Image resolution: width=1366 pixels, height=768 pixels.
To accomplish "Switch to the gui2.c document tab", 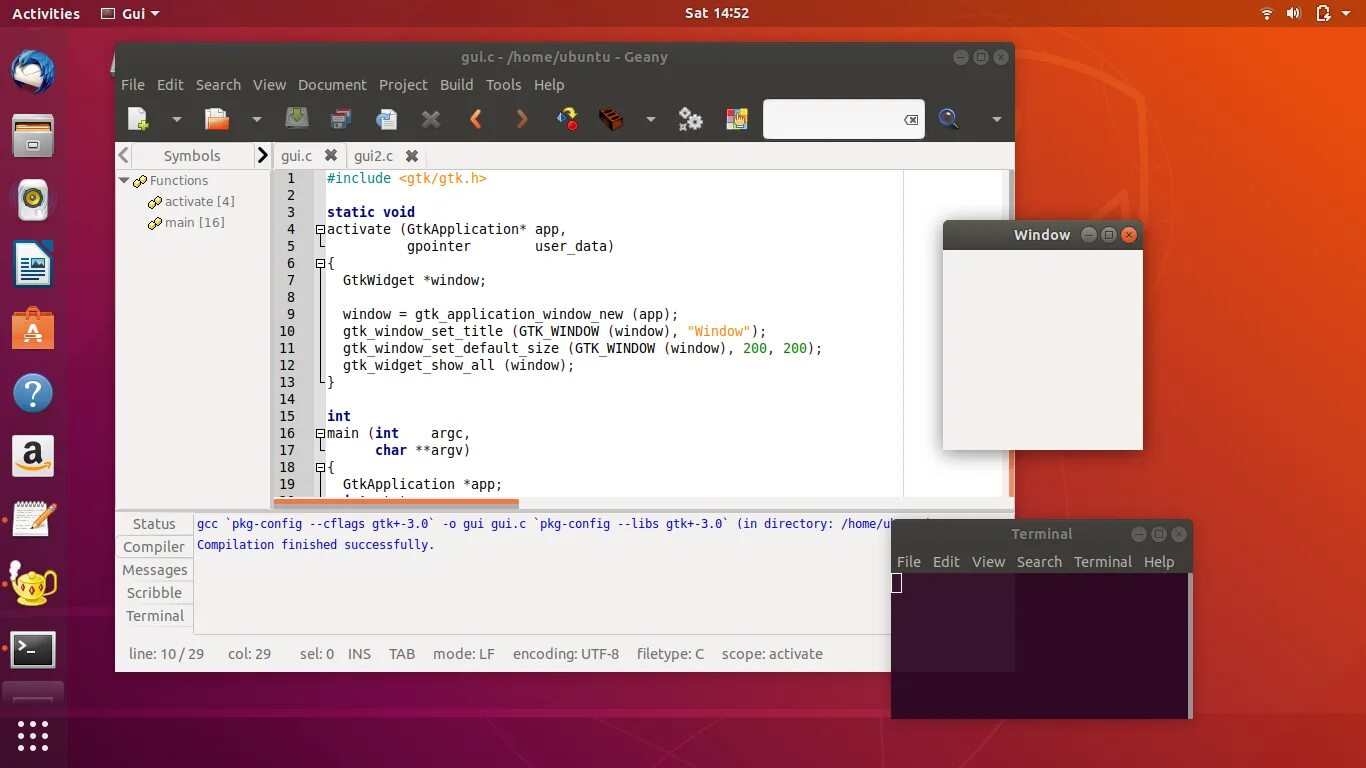I will [373, 156].
